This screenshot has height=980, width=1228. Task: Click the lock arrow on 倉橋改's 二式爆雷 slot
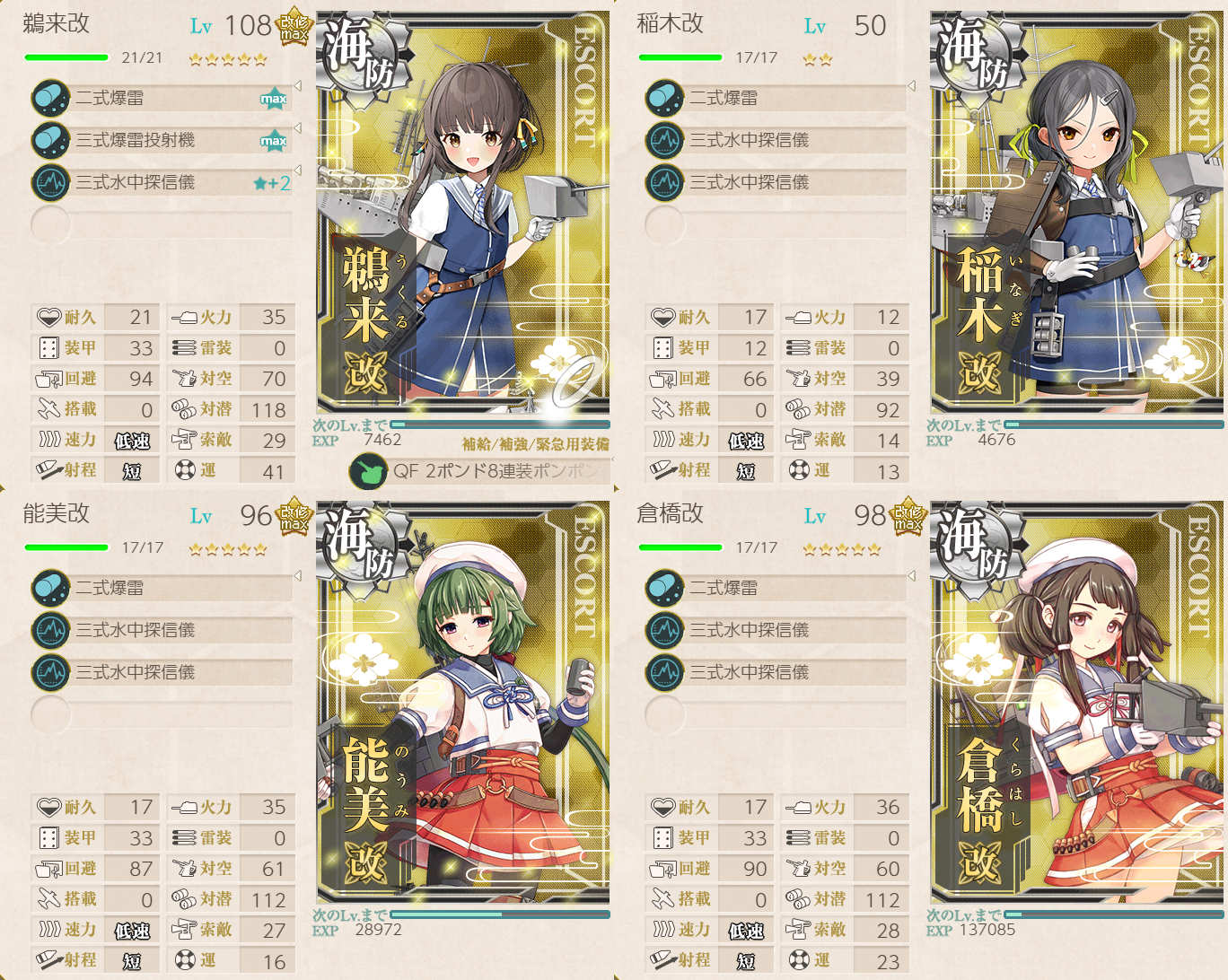pos(911,576)
